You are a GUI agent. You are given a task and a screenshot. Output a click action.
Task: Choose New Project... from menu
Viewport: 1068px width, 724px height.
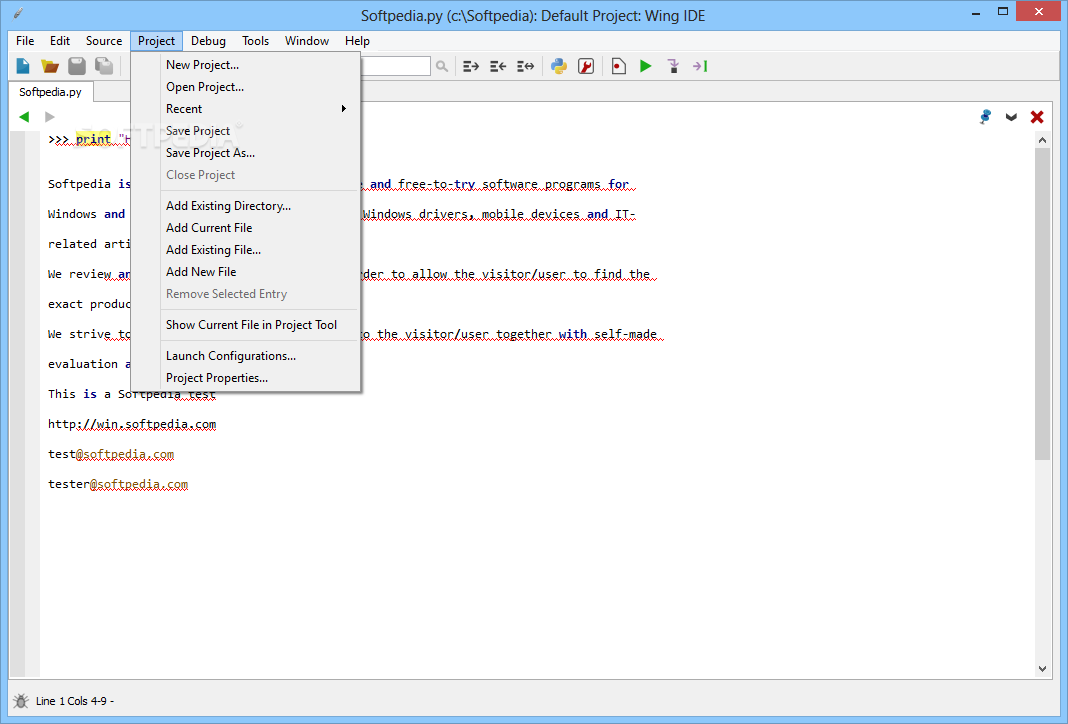[x=245, y=65]
